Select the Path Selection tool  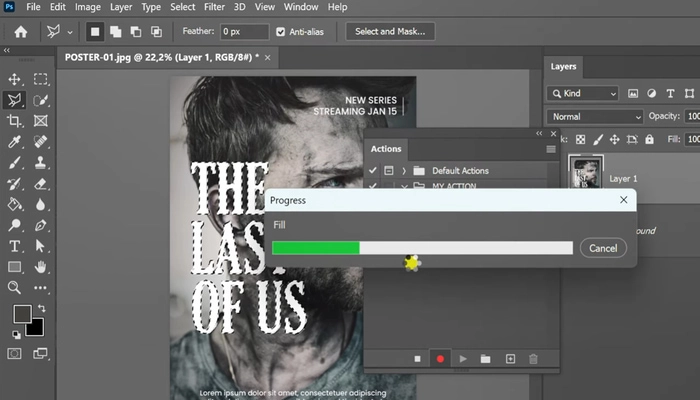point(41,246)
